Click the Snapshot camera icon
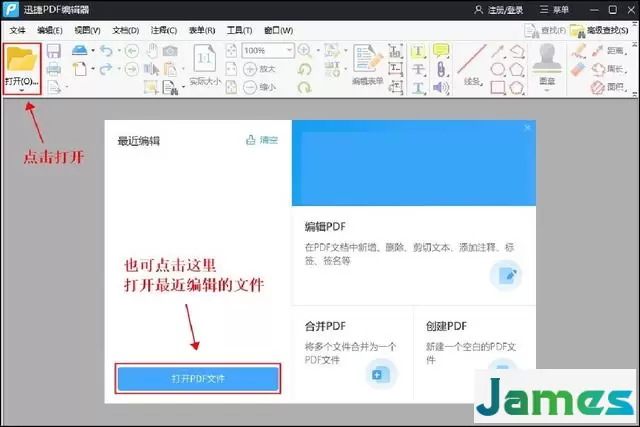 [x=170, y=51]
